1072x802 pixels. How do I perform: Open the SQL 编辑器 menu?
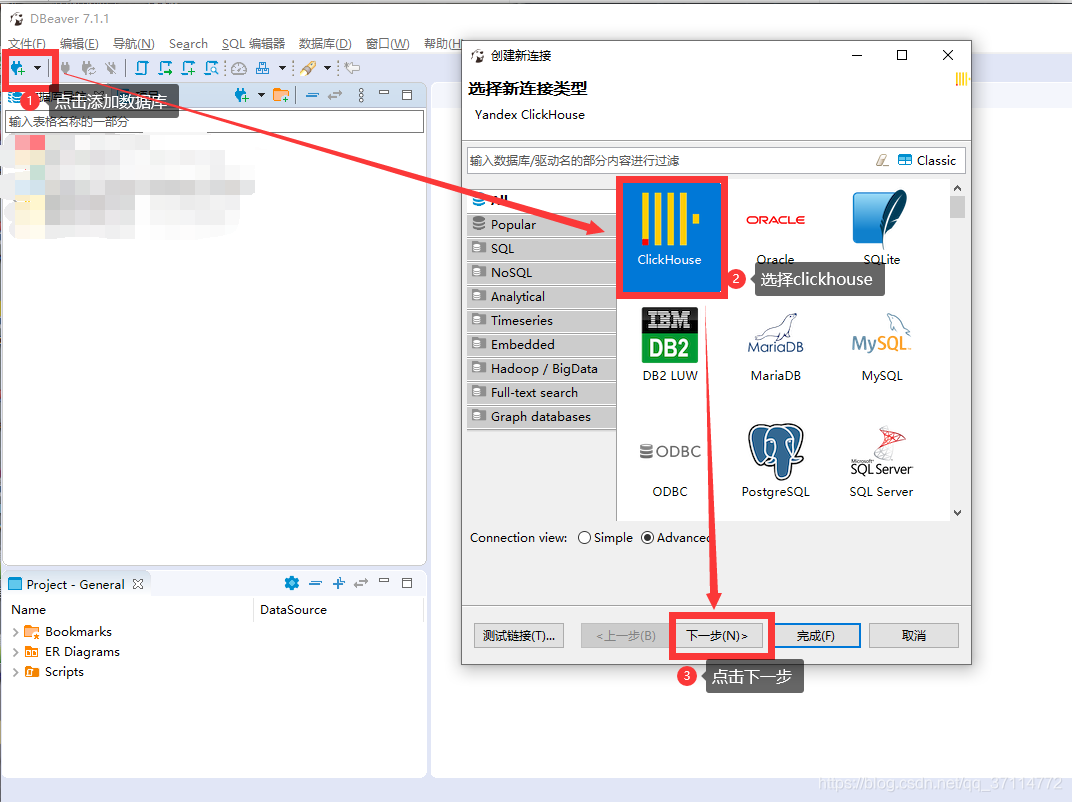point(253,44)
